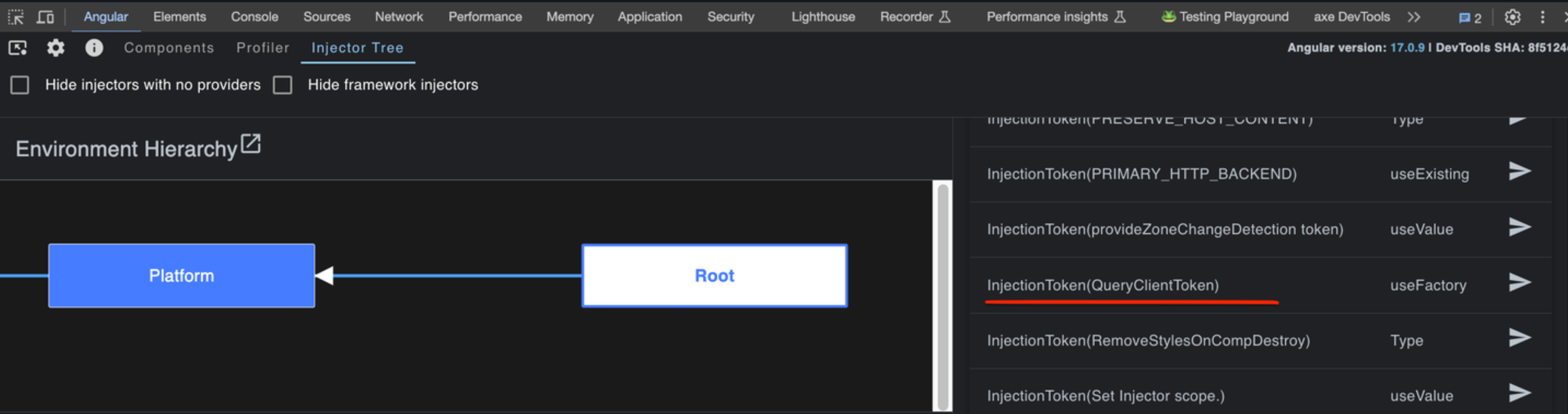Enable Hide injectors with no providers
This screenshot has width=1568, height=414.
tap(20, 85)
